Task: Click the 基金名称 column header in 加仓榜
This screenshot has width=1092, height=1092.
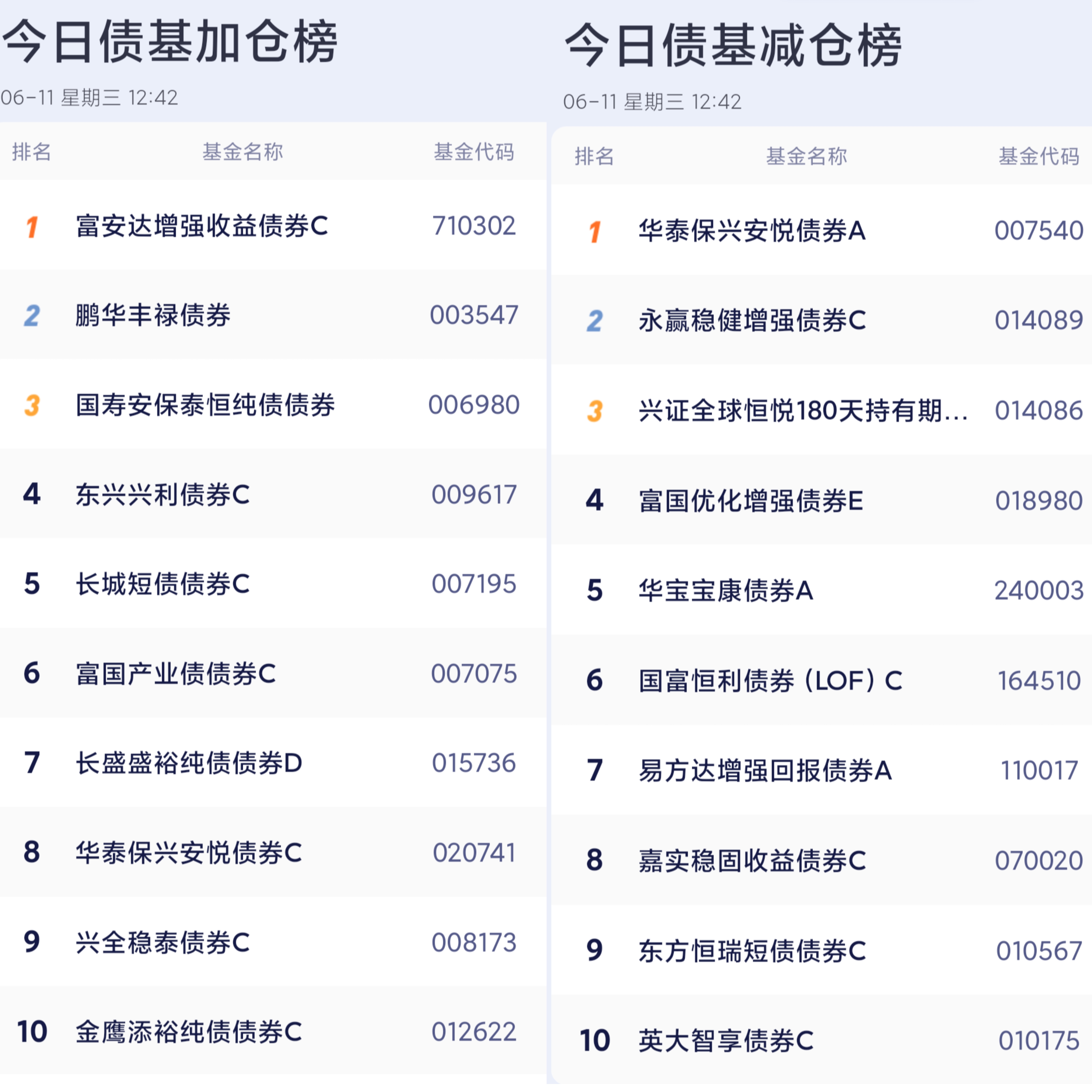Action: coord(243,151)
